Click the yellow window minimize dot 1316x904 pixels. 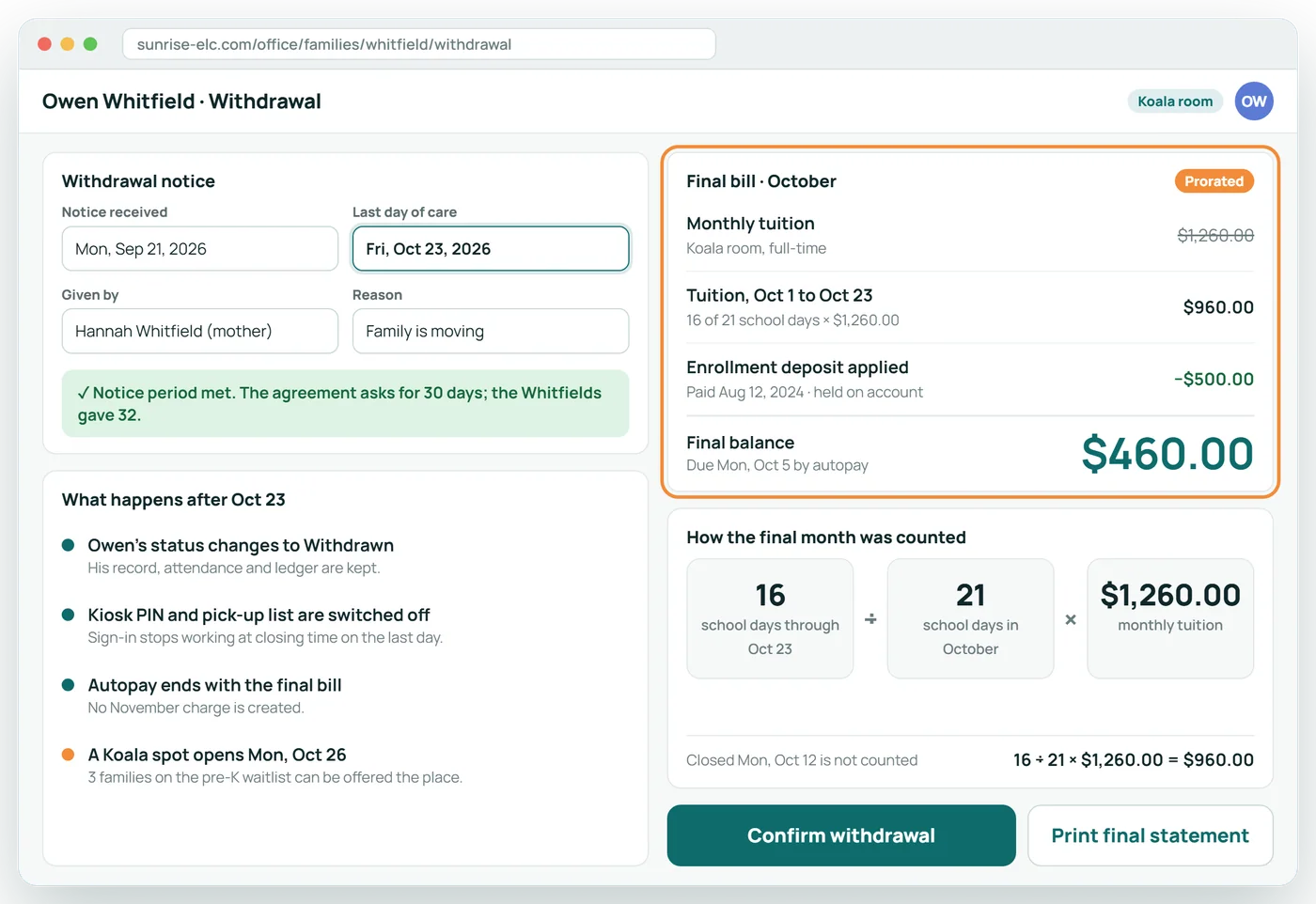tap(67, 44)
